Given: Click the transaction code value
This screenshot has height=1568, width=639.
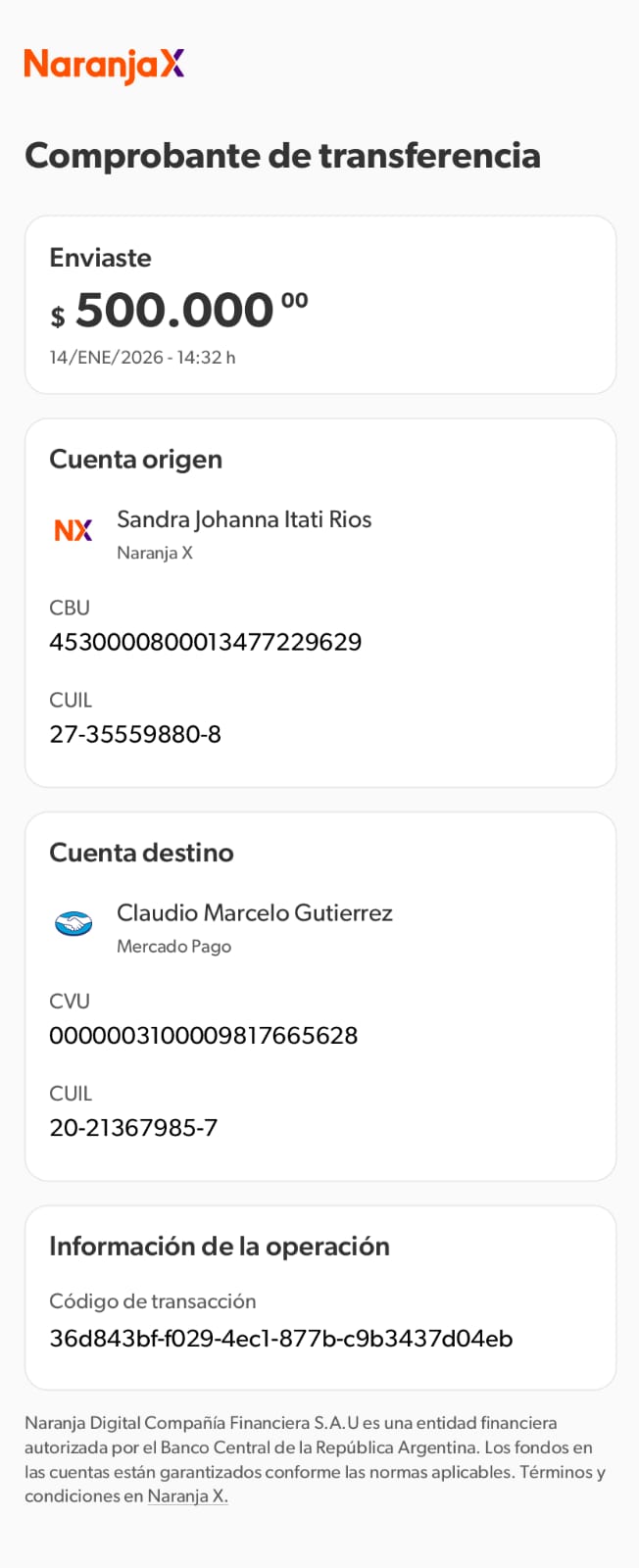Looking at the screenshot, I should point(280,1339).
